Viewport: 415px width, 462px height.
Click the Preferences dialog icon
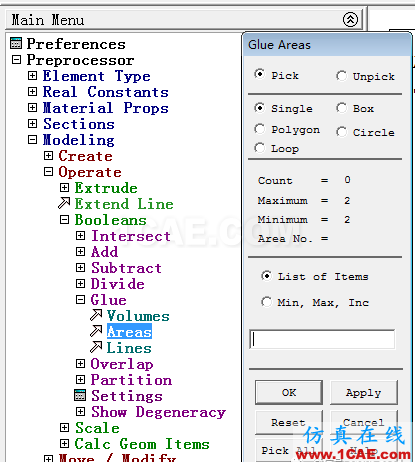click(x=16, y=43)
